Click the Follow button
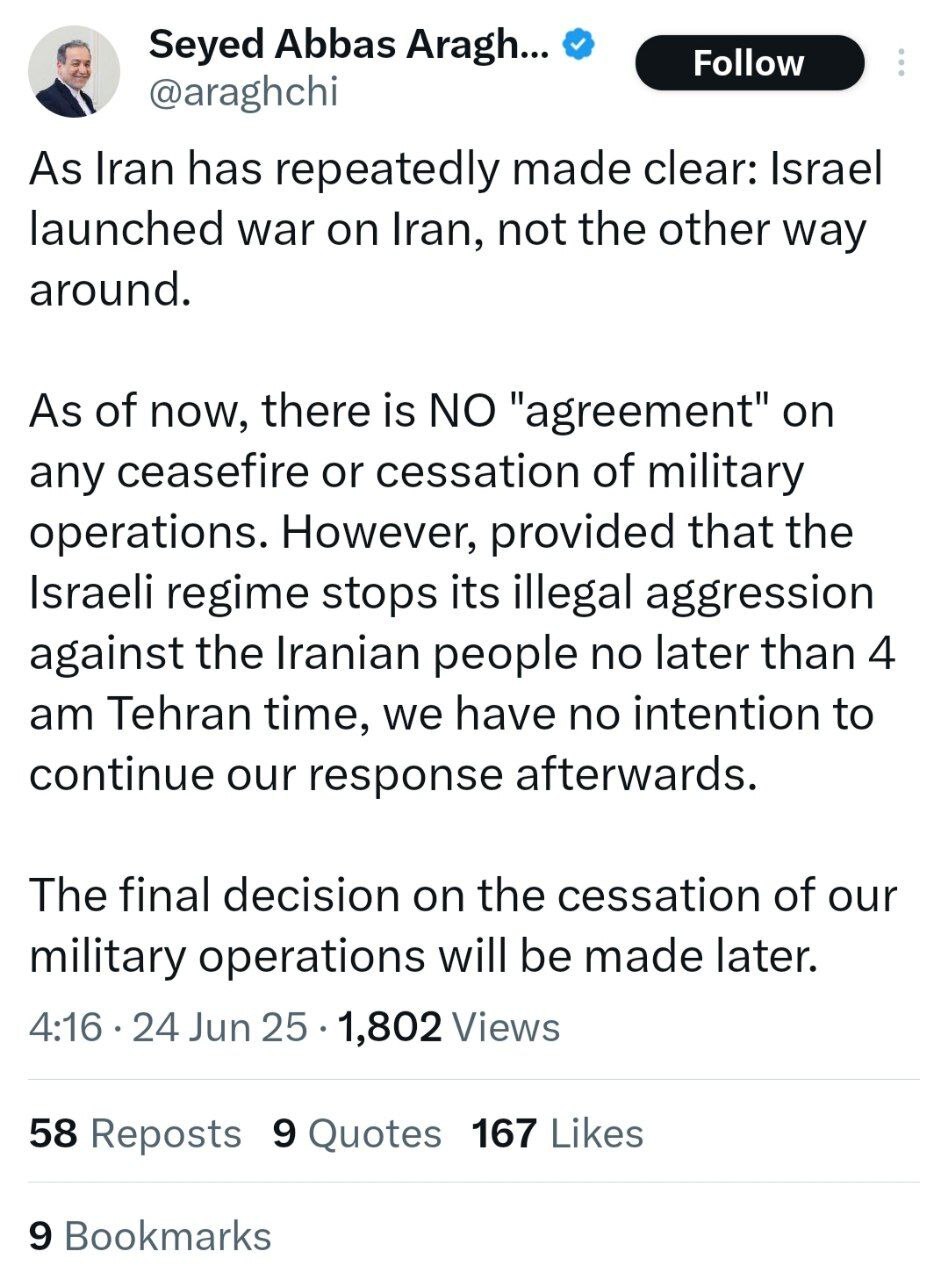 tap(749, 63)
